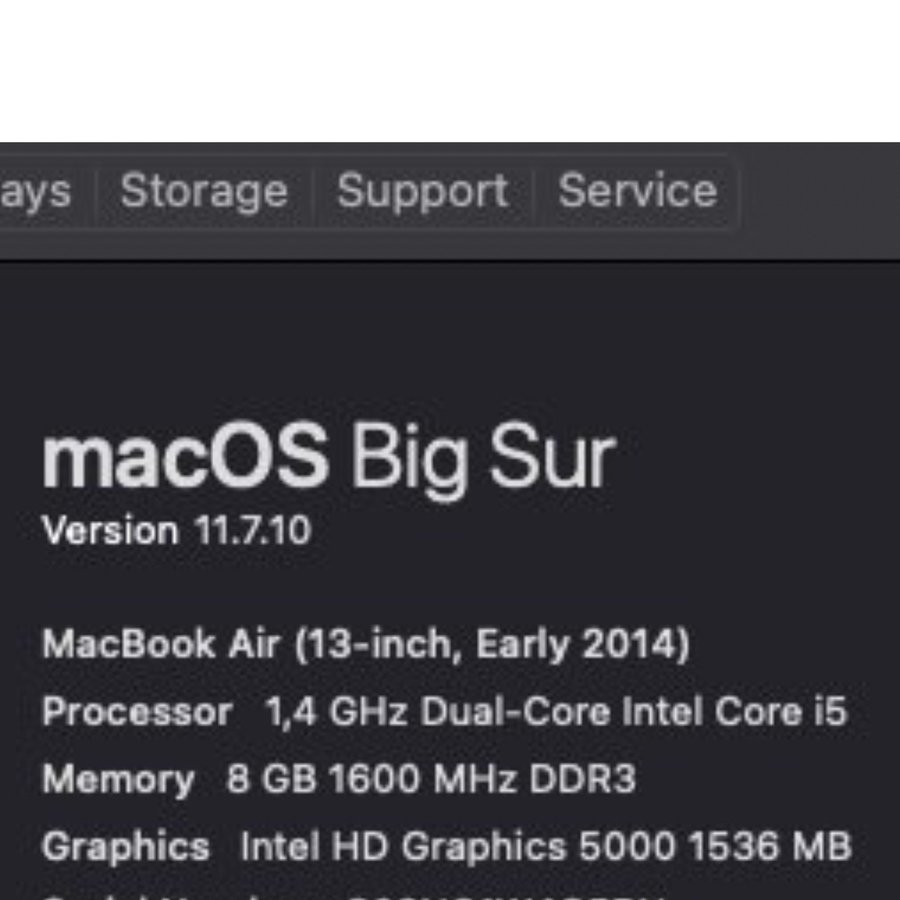Viewport: 900px width, 900px height.
Task: Select the Service tab
Action: point(637,191)
